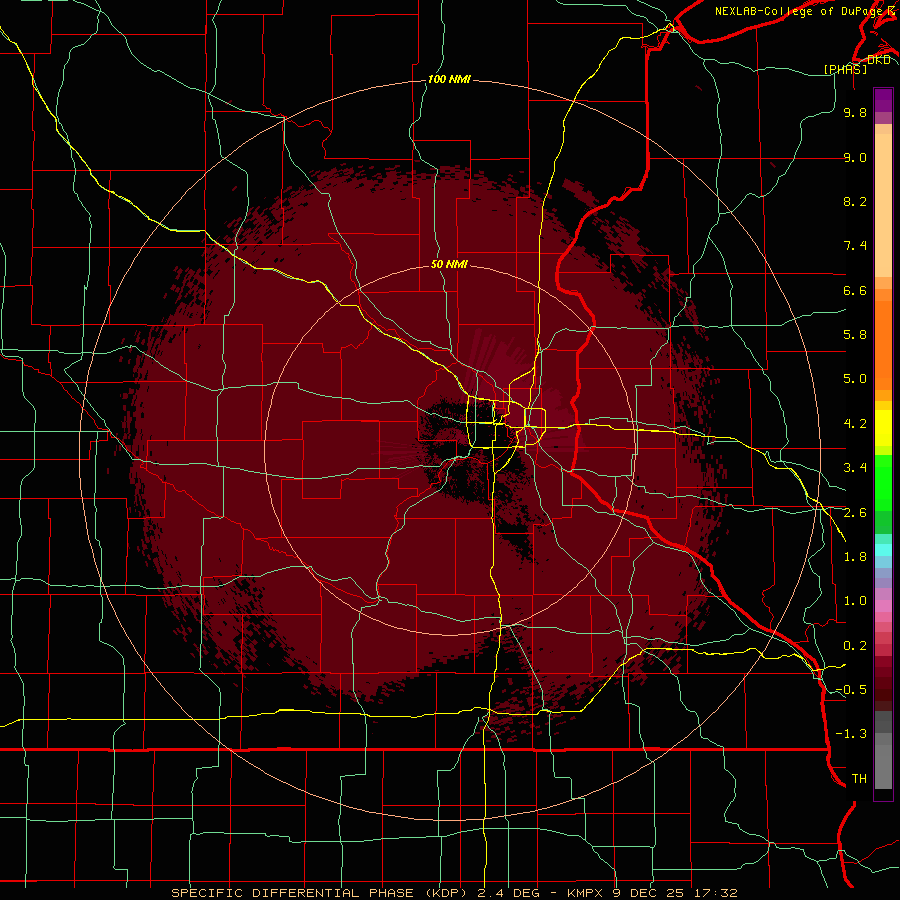The image size is (900, 900).
Task: Click the [PHAS] legend header
Action: click(845, 70)
